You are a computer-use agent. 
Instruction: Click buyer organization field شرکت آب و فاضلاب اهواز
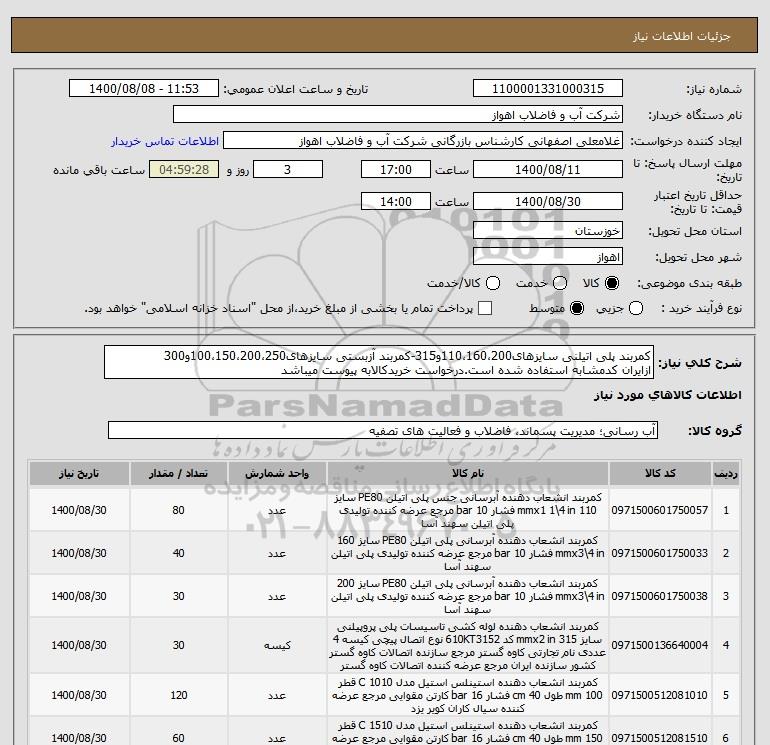pyautogui.click(x=398, y=115)
